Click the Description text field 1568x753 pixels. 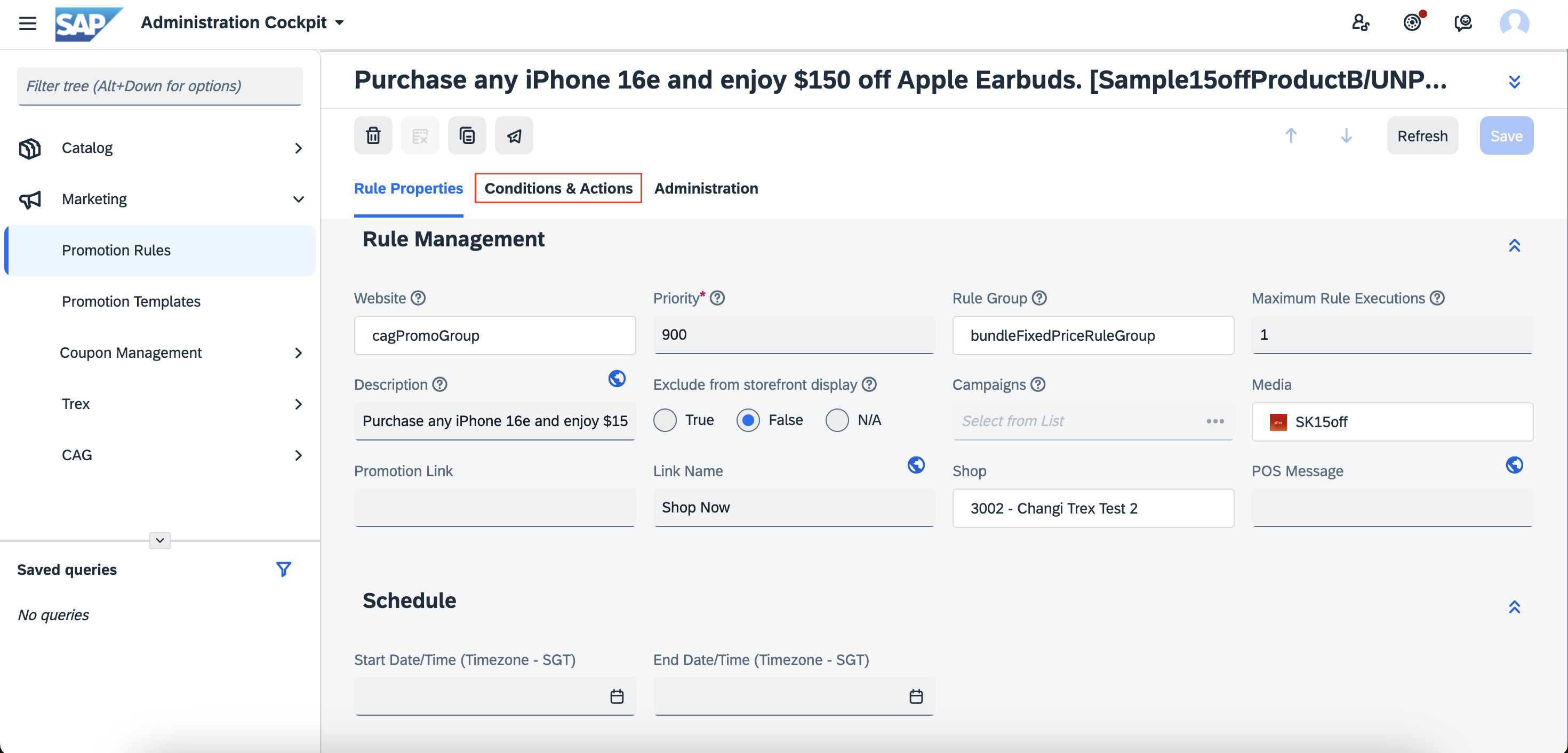495,421
